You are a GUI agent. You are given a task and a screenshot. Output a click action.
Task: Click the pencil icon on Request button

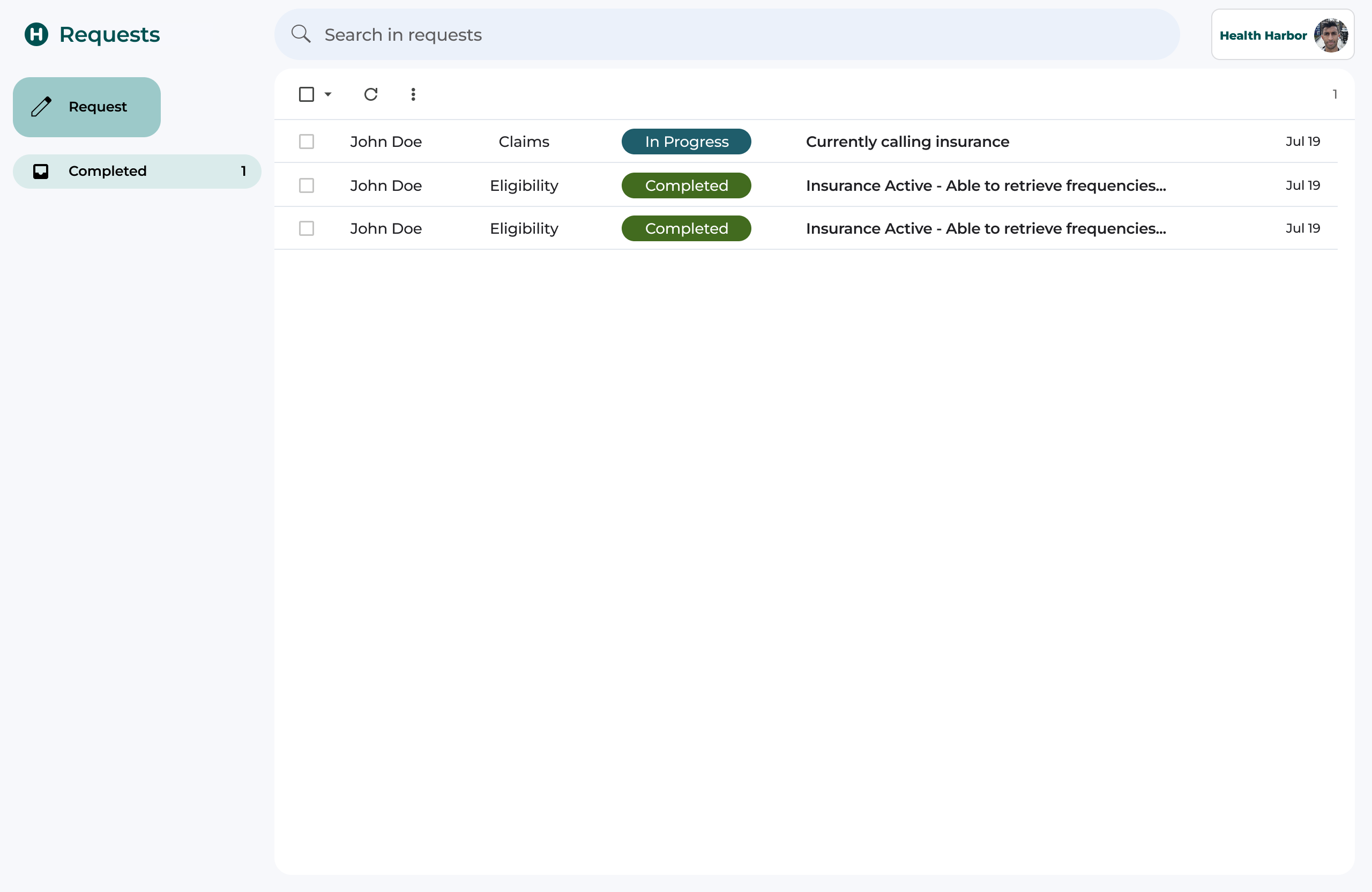click(41, 107)
